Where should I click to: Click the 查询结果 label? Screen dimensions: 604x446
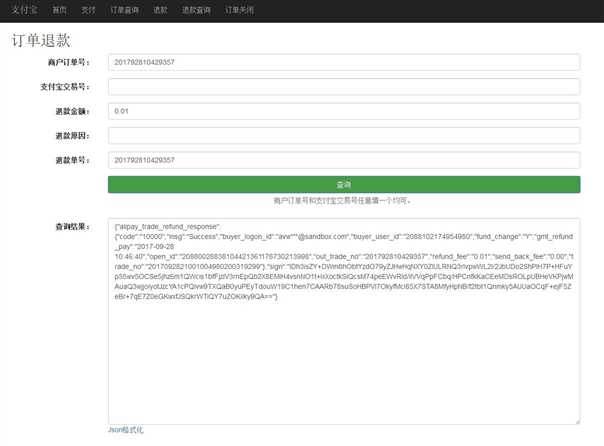pos(72,226)
